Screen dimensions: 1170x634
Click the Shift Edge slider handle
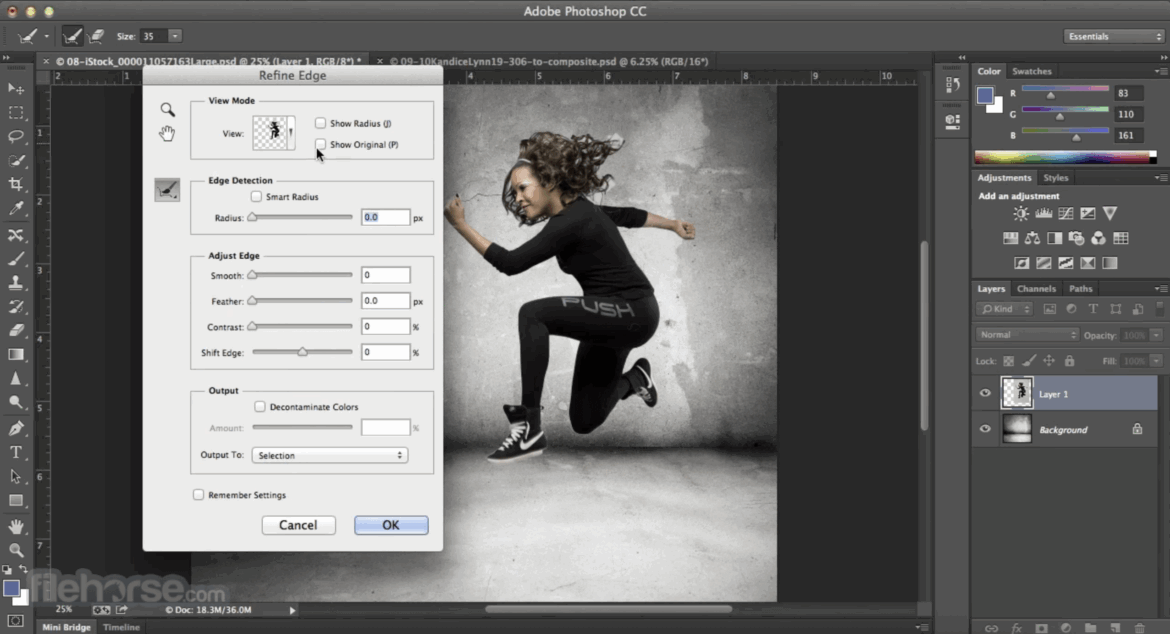coord(302,352)
